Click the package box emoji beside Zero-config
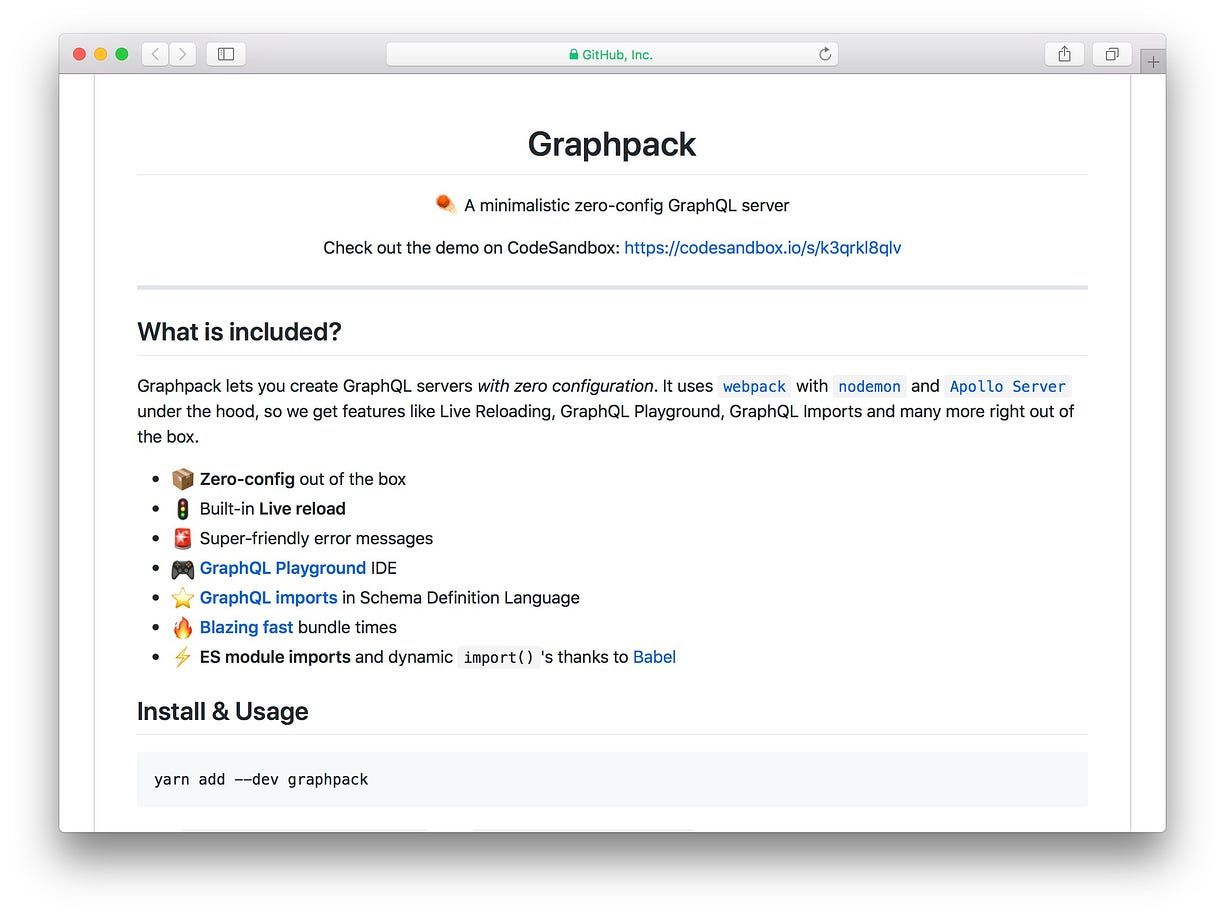The height and width of the screenshot is (917, 1225). pos(182,479)
